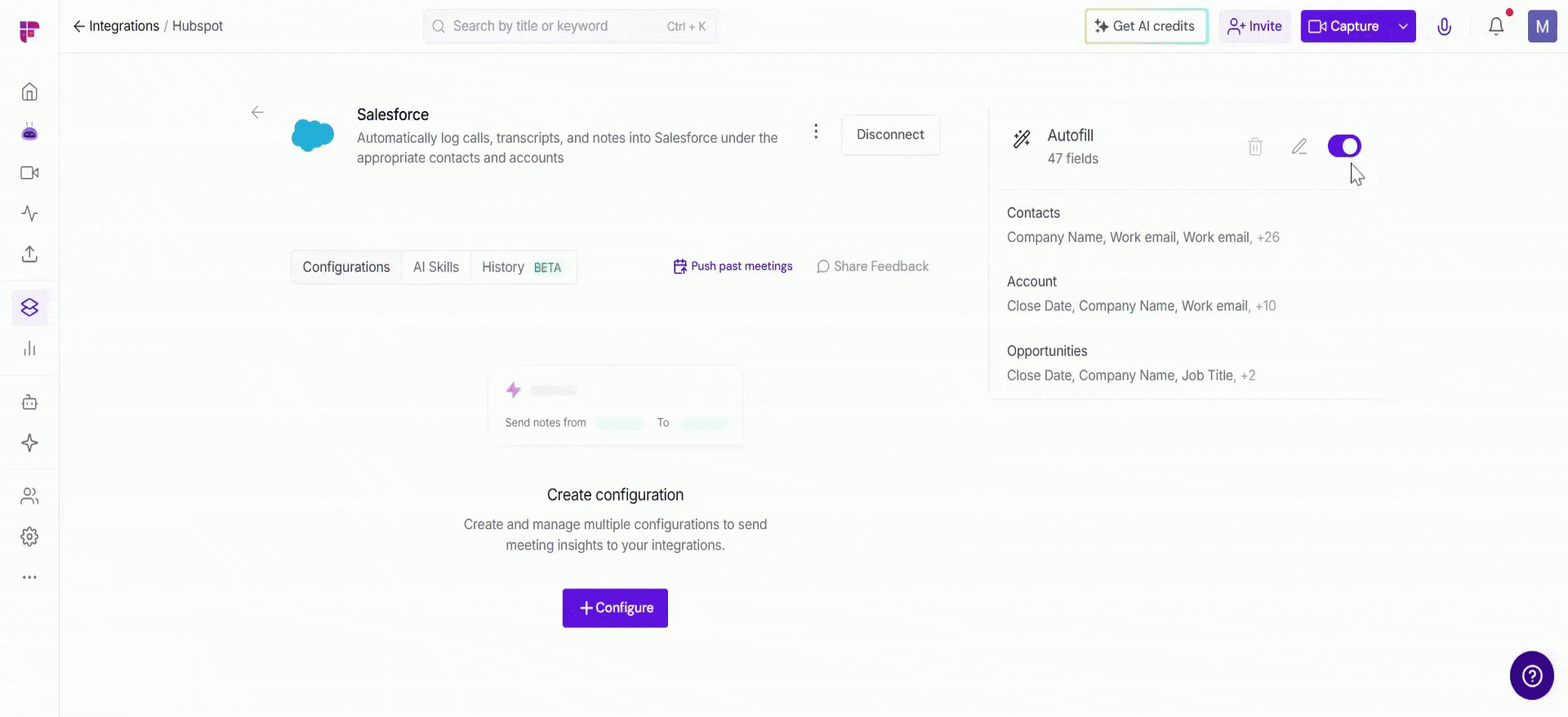
Task: Expand the Capture dropdown arrow
Action: [x=1403, y=26]
